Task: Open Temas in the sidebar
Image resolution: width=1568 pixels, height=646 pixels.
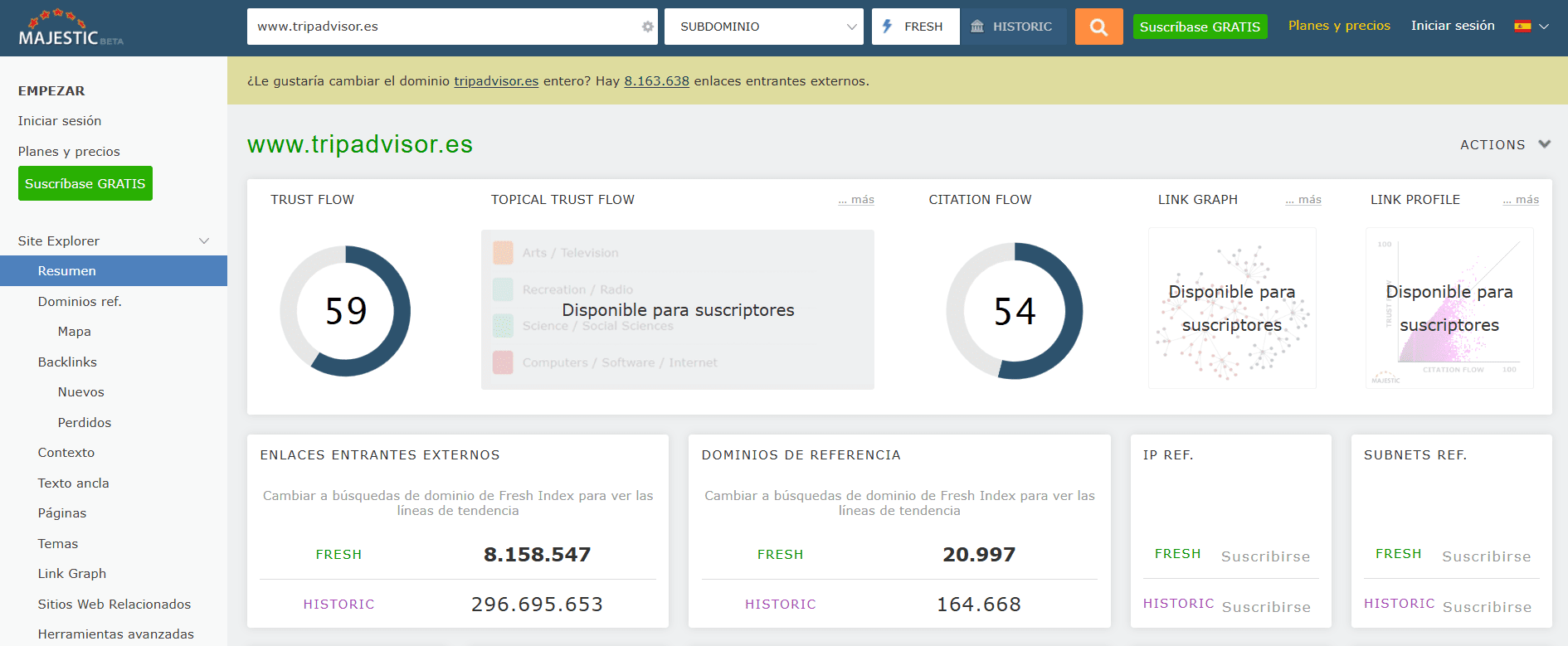Action: click(58, 544)
